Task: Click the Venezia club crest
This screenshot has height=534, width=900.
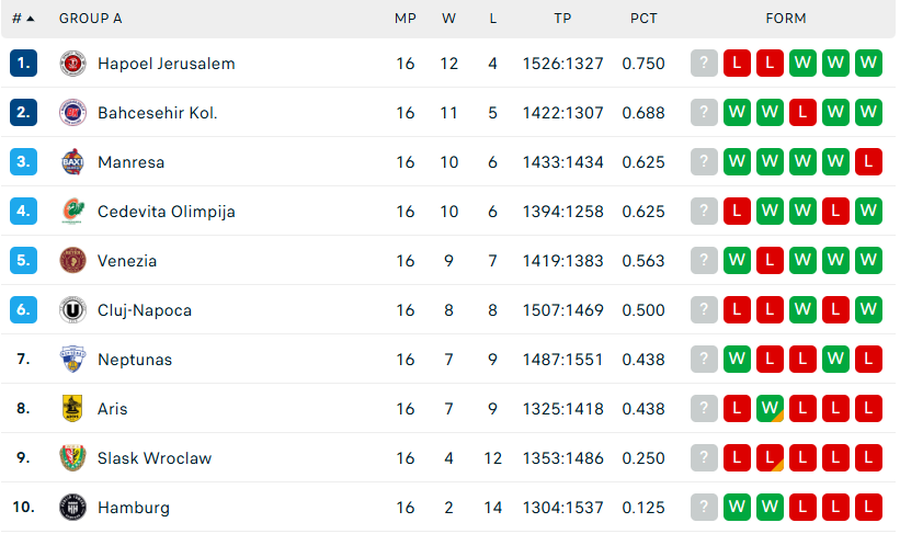Action: (73, 260)
